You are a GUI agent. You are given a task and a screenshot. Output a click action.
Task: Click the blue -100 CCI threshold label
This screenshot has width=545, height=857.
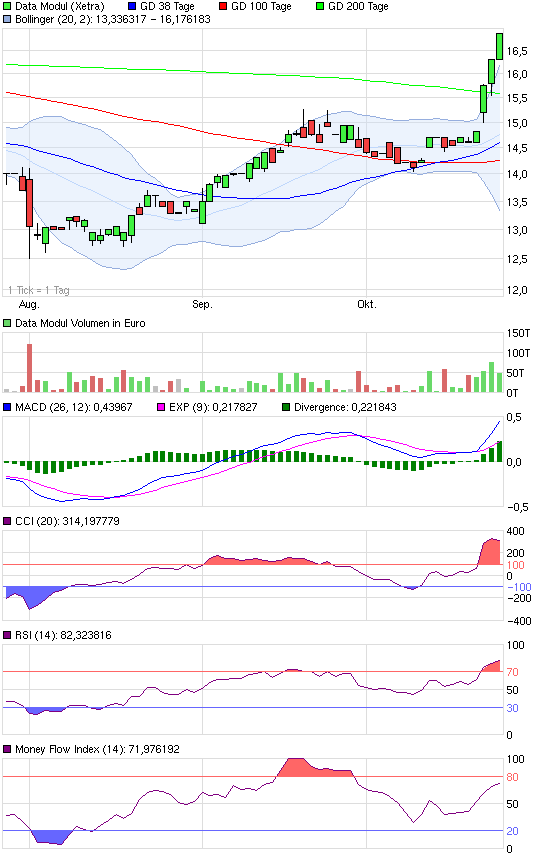coord(519,587)
